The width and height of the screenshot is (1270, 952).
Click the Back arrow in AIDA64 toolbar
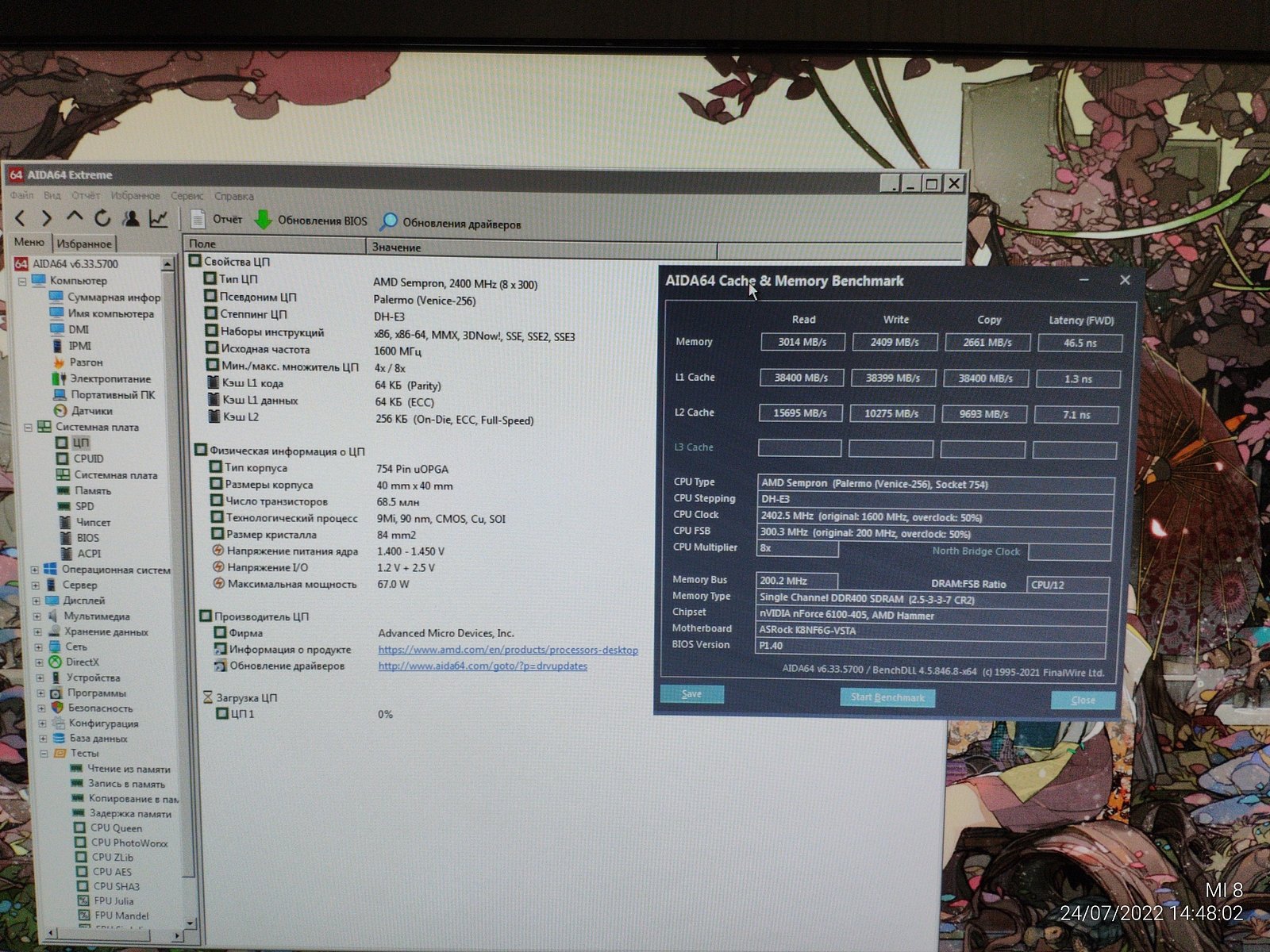pos(20,218)
